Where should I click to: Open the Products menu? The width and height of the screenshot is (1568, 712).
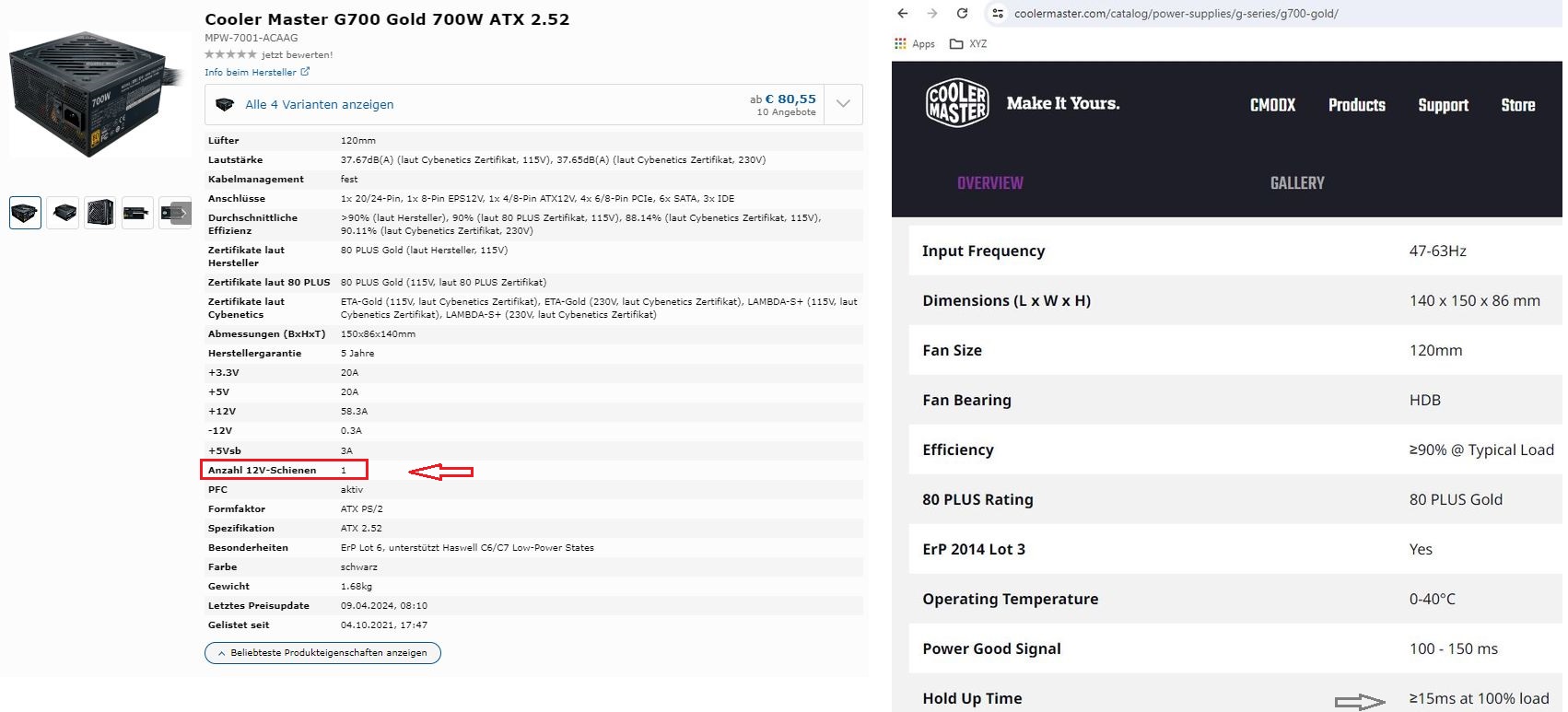pos(1356,105)
